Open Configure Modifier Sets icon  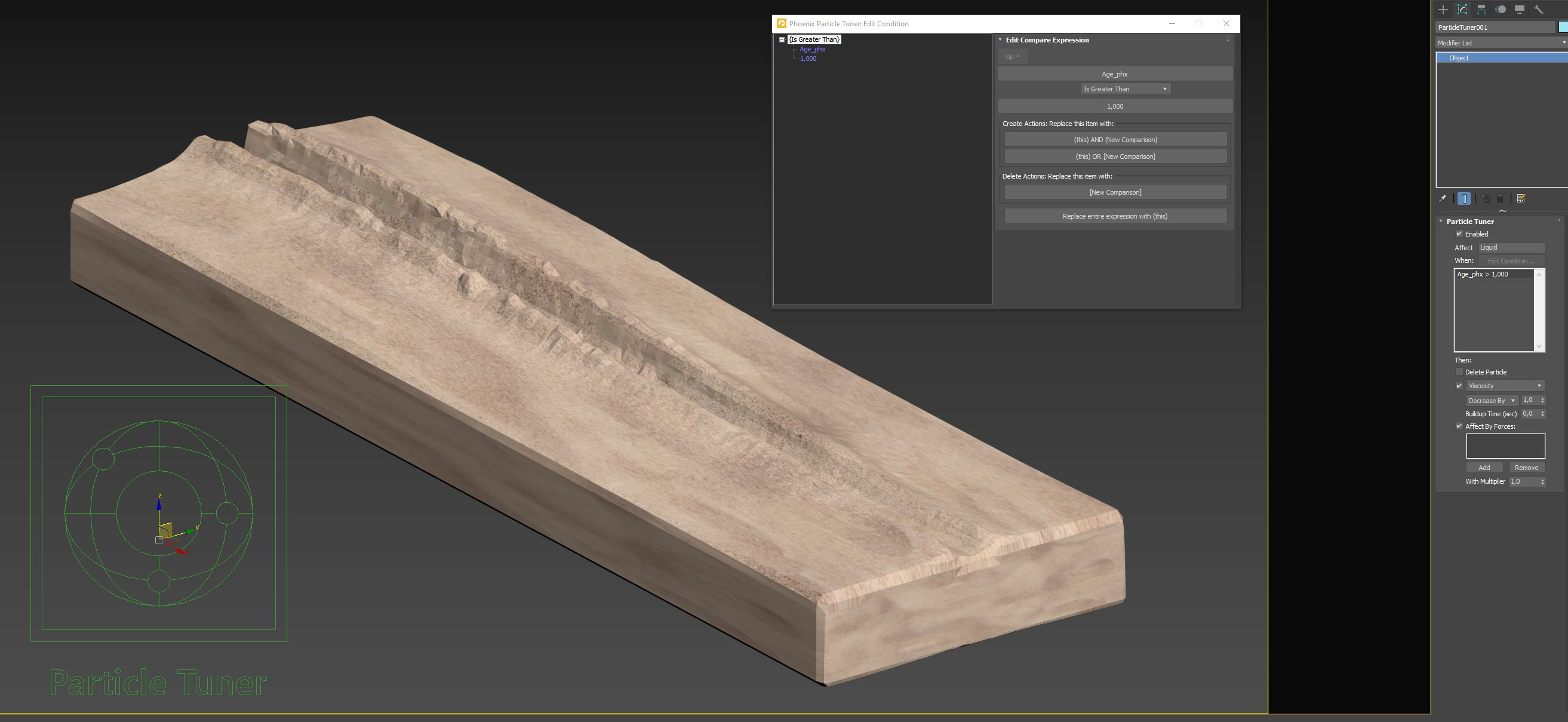[x=1520, y=198]
